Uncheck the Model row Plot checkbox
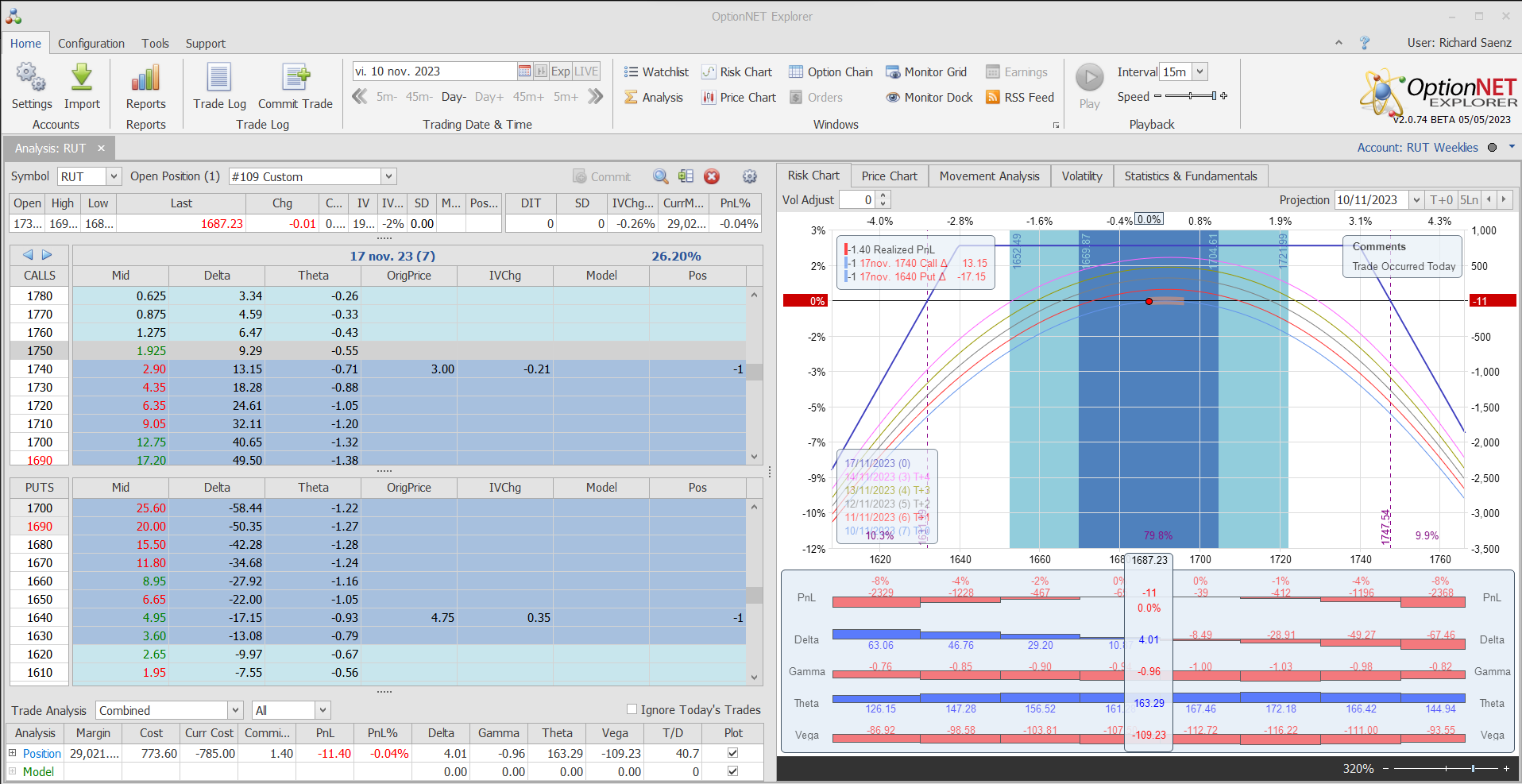Viewport: 1522px width, 784px height. (x=732, y=771)
